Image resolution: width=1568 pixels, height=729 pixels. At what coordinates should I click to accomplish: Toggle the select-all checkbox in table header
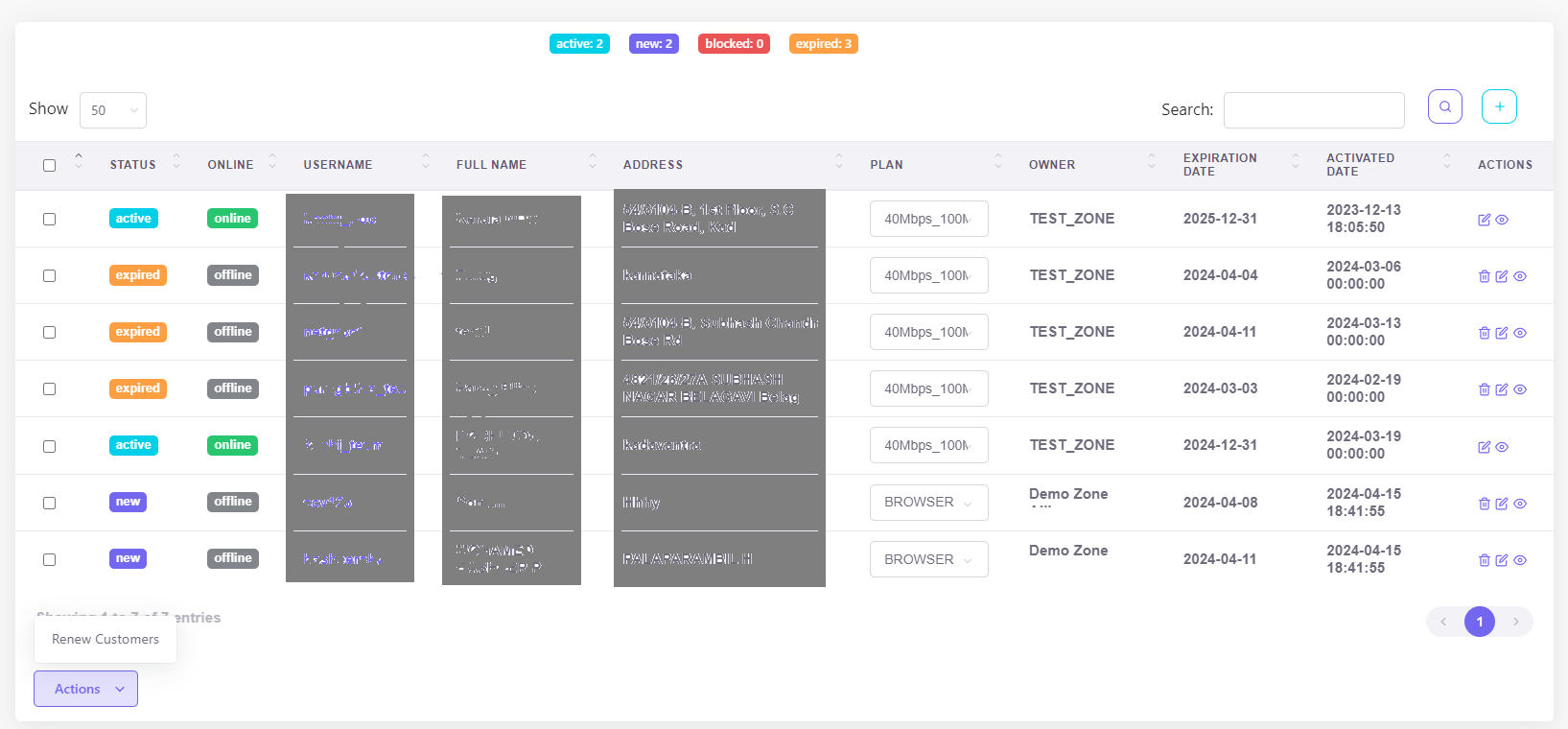tap(50, 165)
